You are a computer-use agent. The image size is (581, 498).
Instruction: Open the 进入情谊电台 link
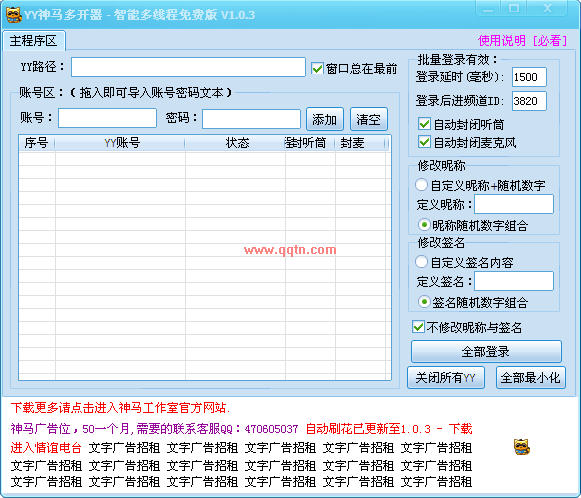click(46, 448)
